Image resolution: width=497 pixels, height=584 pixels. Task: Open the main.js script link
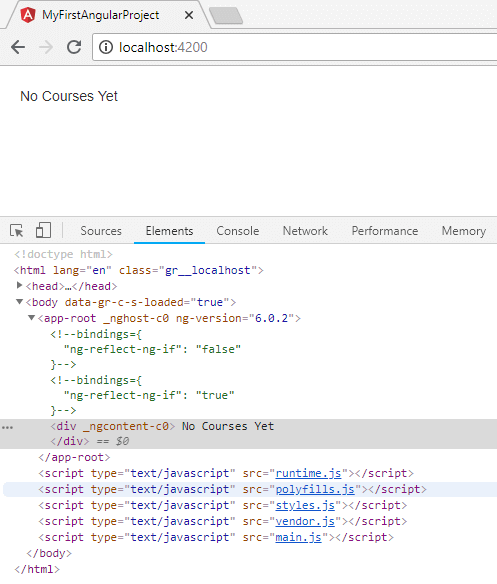pyautogui.click(x=298, y=537)
